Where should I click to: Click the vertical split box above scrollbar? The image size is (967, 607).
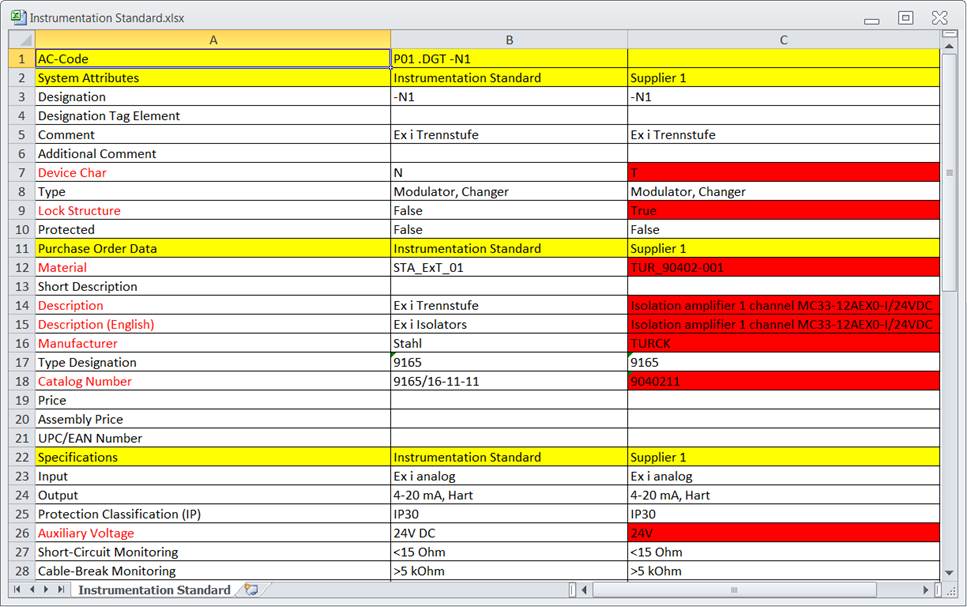click(x=950, y=35)
